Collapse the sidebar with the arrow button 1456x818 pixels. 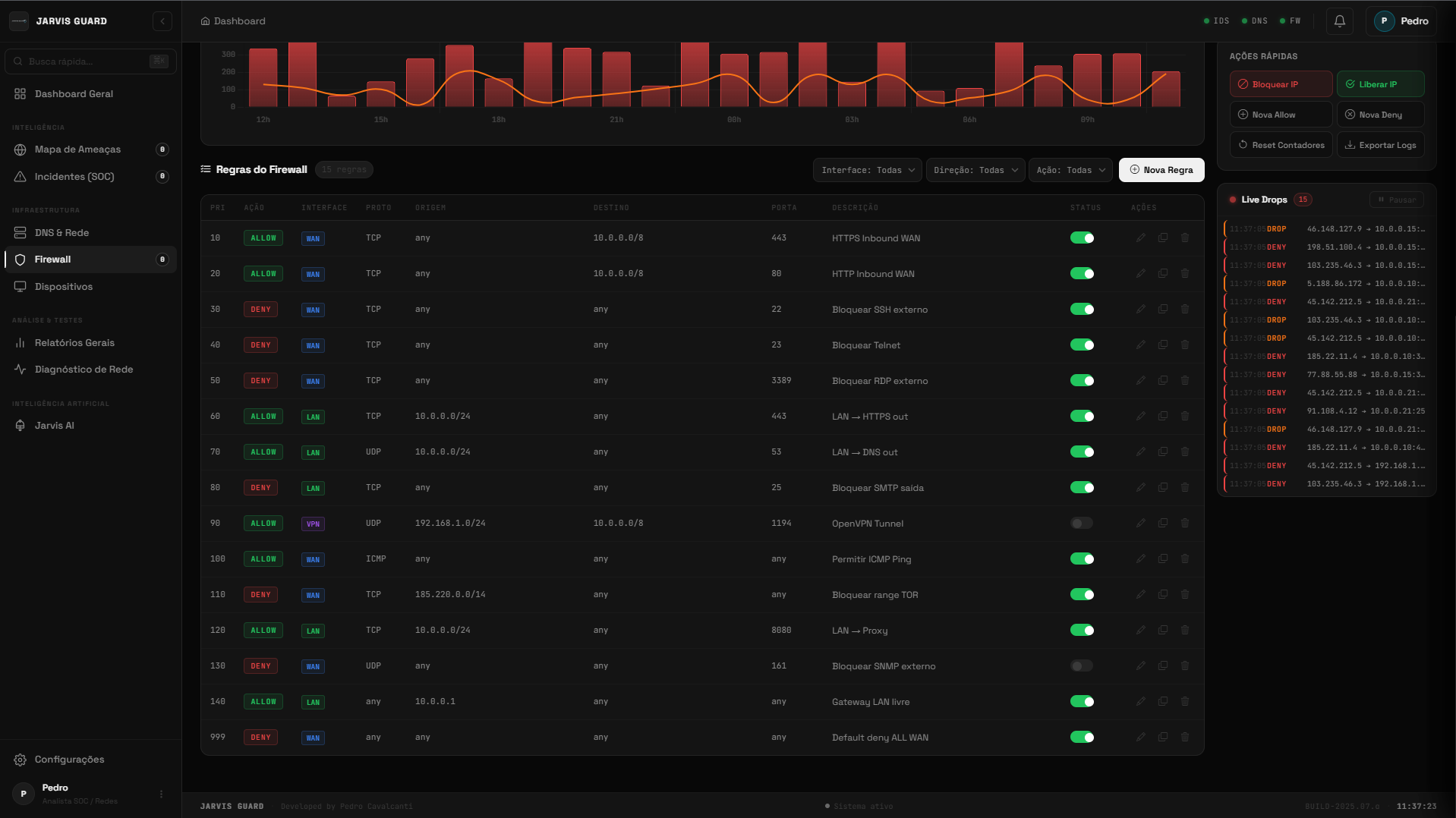tap(162, 20)
